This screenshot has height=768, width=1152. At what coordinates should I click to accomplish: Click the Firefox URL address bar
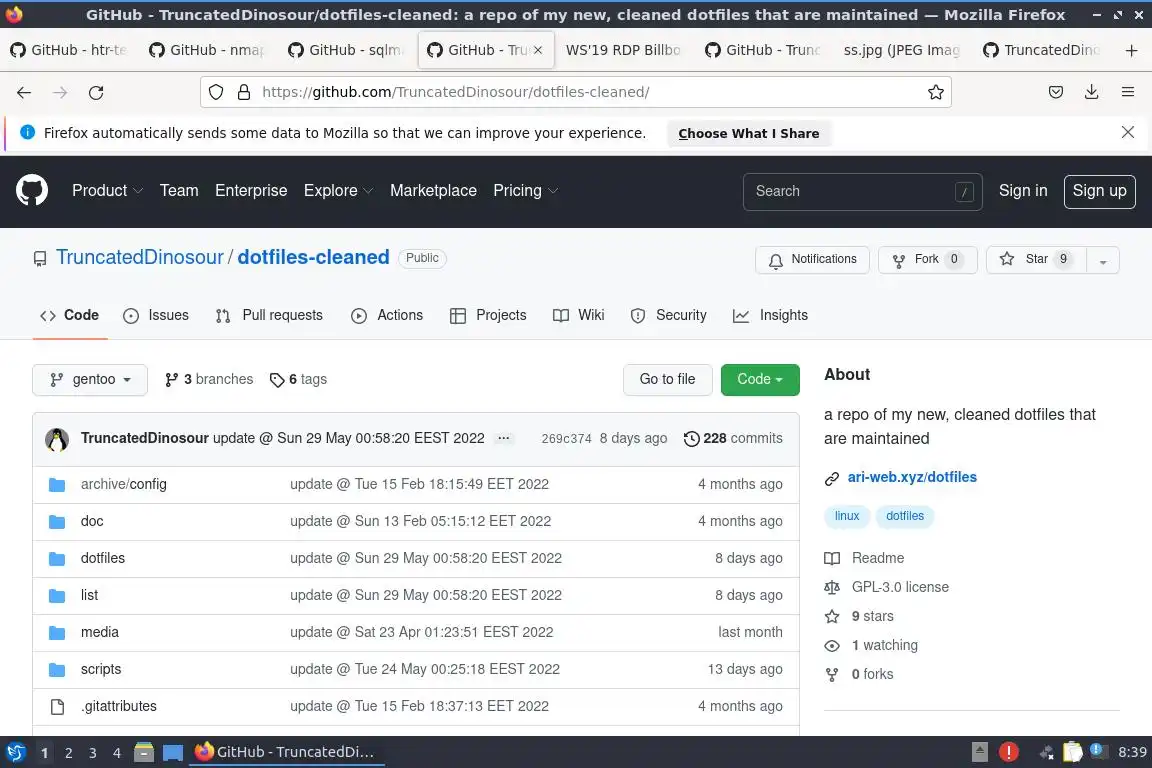pos(576,92)
